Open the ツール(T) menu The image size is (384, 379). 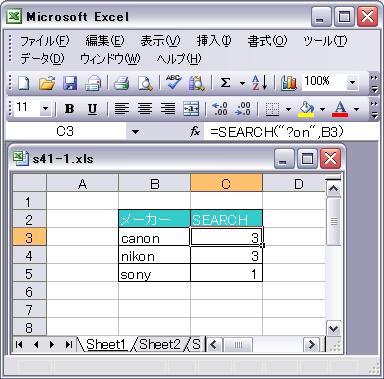325,41
